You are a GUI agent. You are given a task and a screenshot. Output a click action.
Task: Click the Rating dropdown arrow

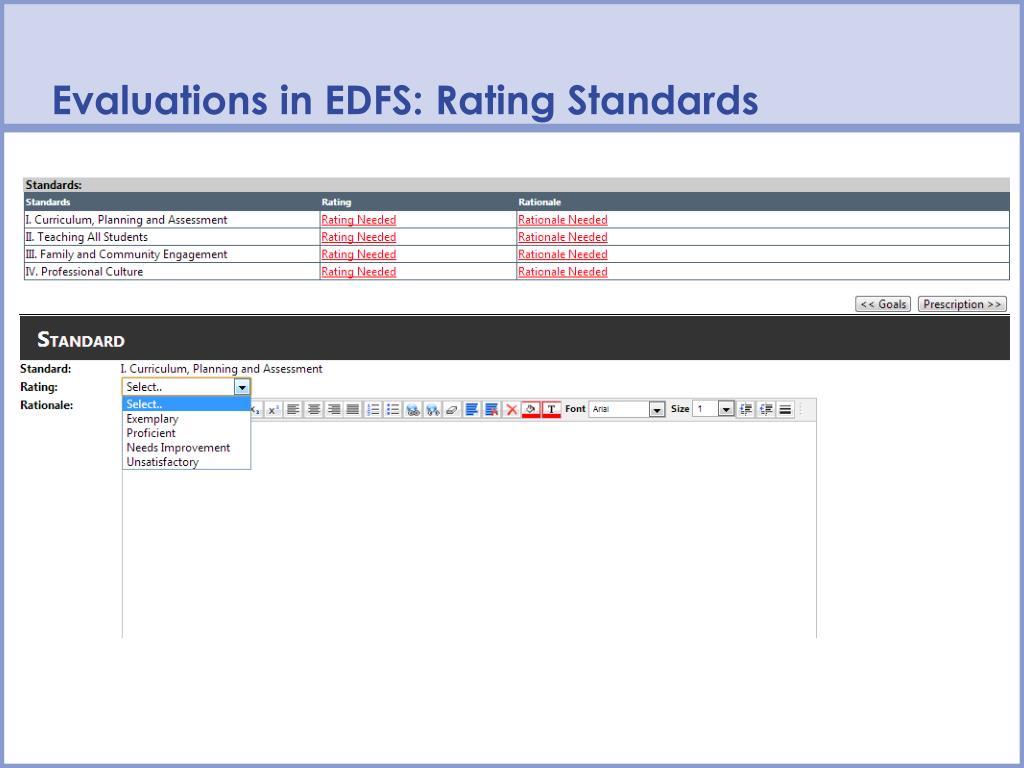[242, 387]
